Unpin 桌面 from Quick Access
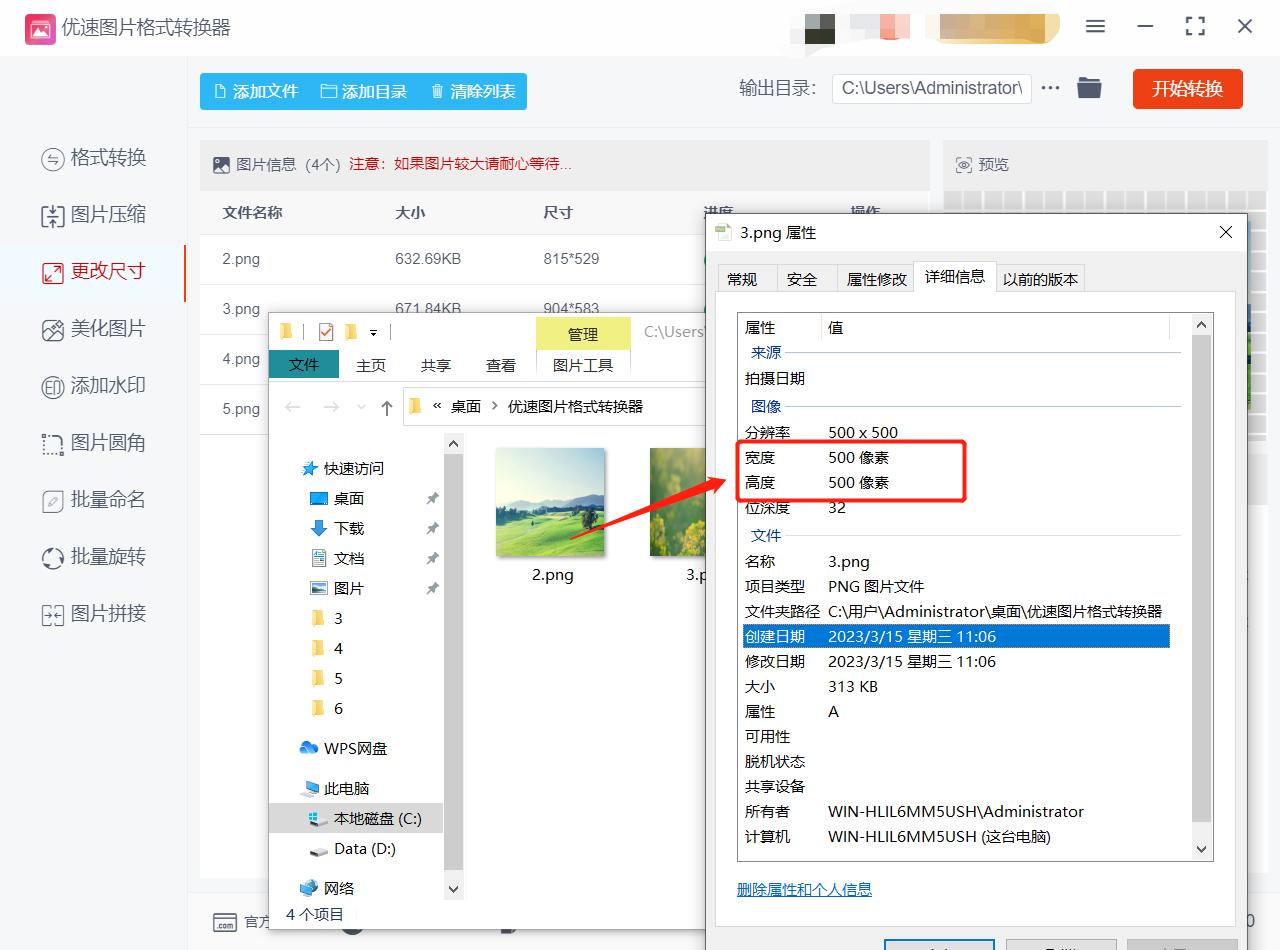The height and width of the screenshot is (950, 1280). pyautogui.click(x=432, y=497)
